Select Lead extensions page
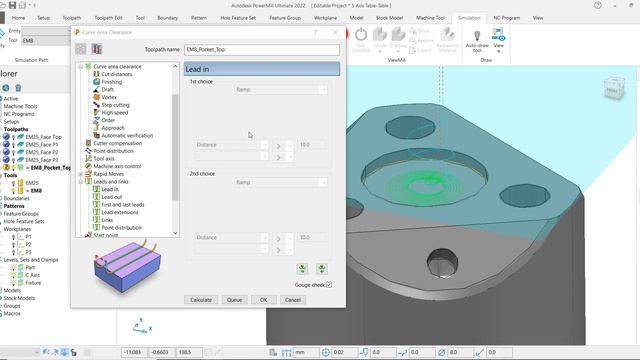640x360 pixels. coord(120,212)
